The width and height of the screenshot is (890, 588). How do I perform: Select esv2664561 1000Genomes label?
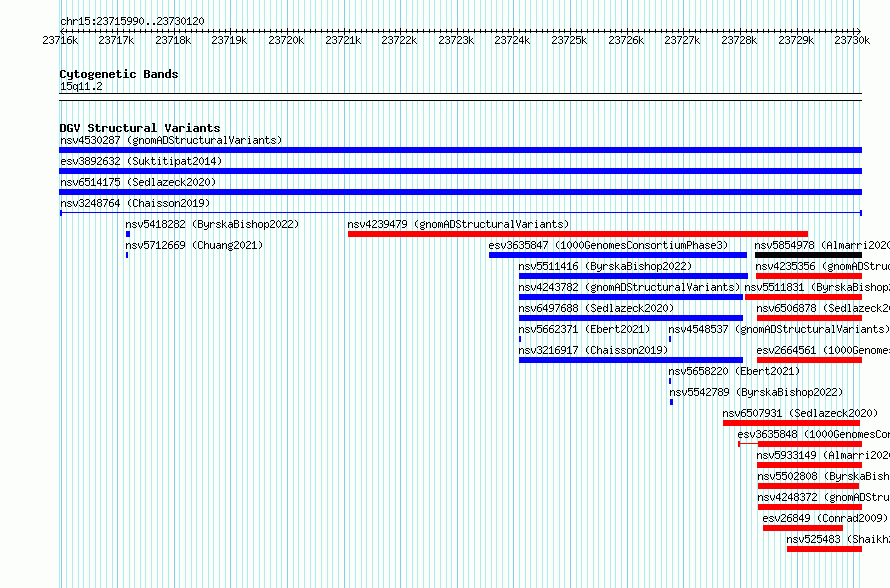click(x=823, y=350)
